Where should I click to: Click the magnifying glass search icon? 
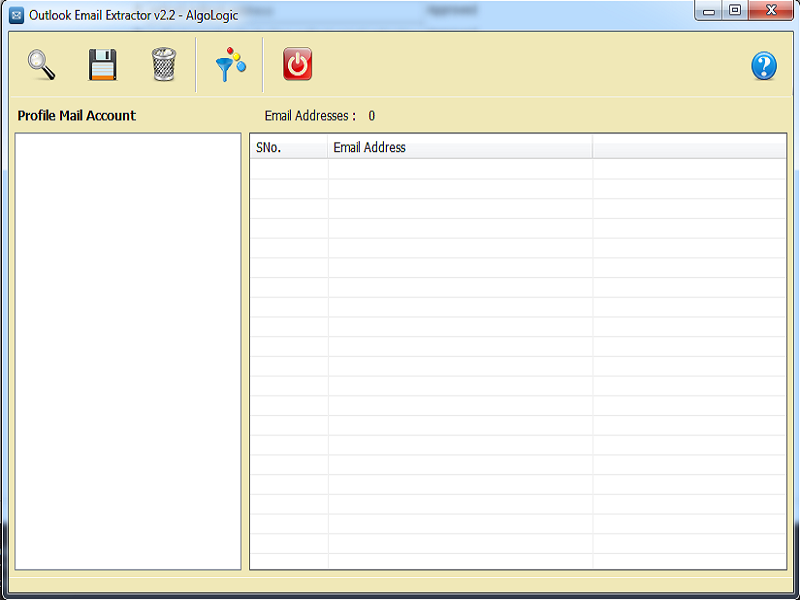[41, 64]
